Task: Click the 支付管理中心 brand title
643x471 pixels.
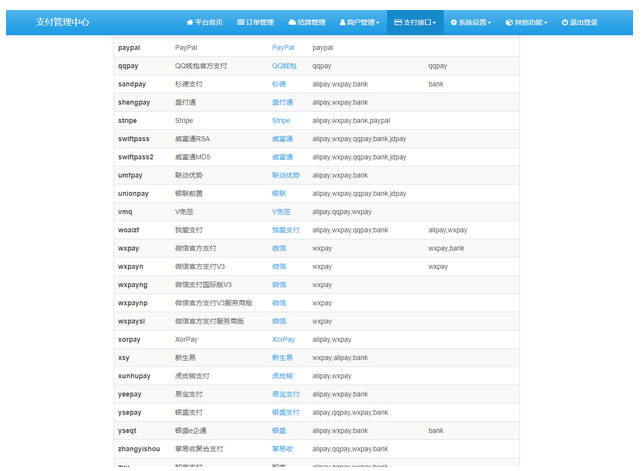Action: [x=62, y=21]
